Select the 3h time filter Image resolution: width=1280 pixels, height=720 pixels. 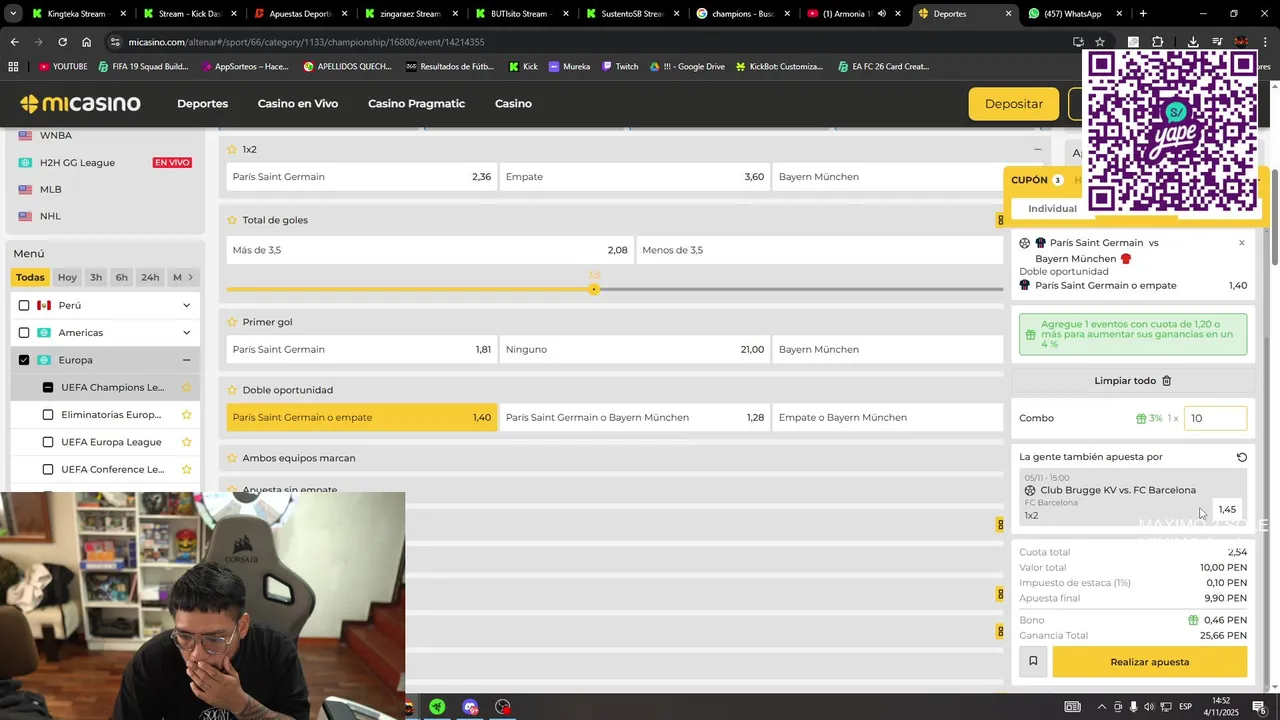click(96, 277)
